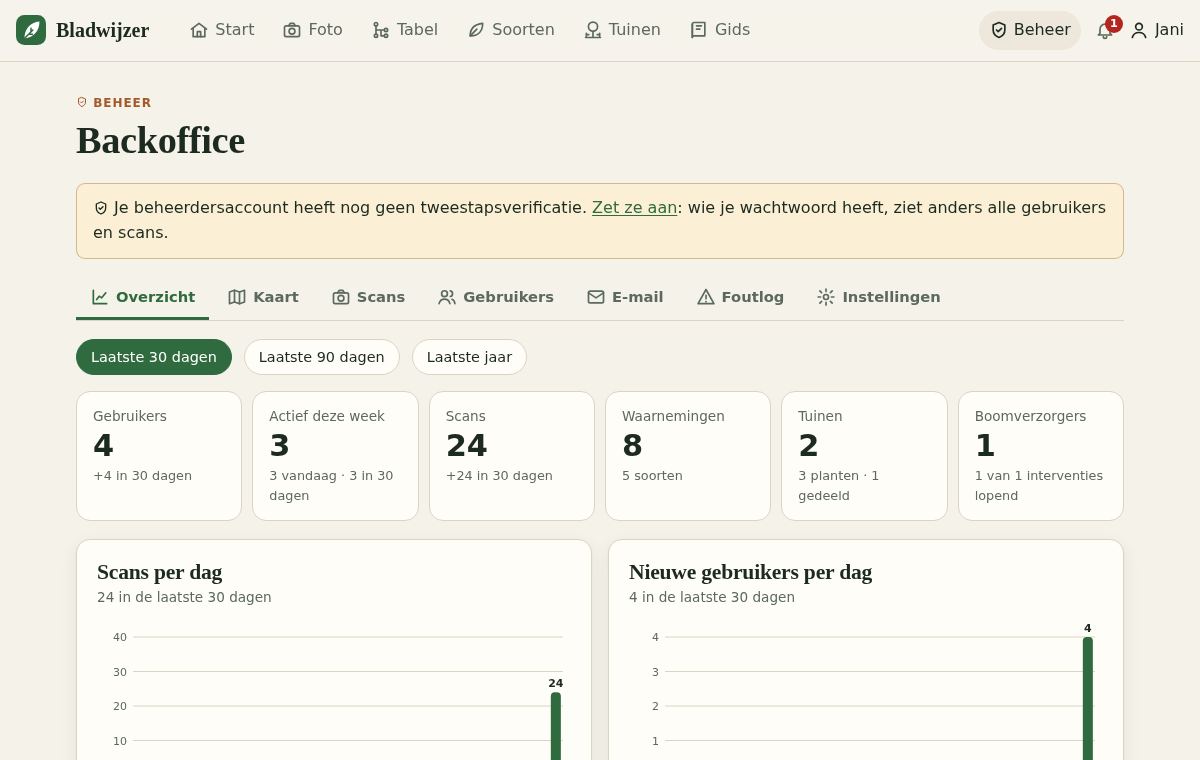Go to the Foto page
1200x760 pixels.
(x=313, y=30)
